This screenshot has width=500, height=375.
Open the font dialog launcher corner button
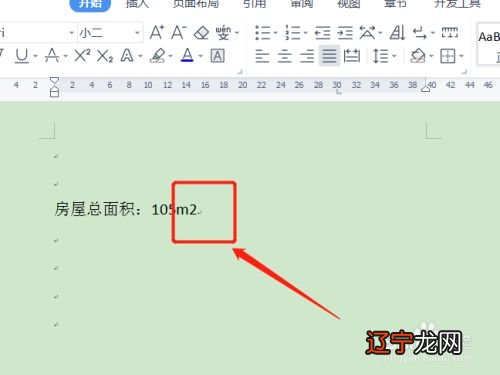tap(240, 71)
